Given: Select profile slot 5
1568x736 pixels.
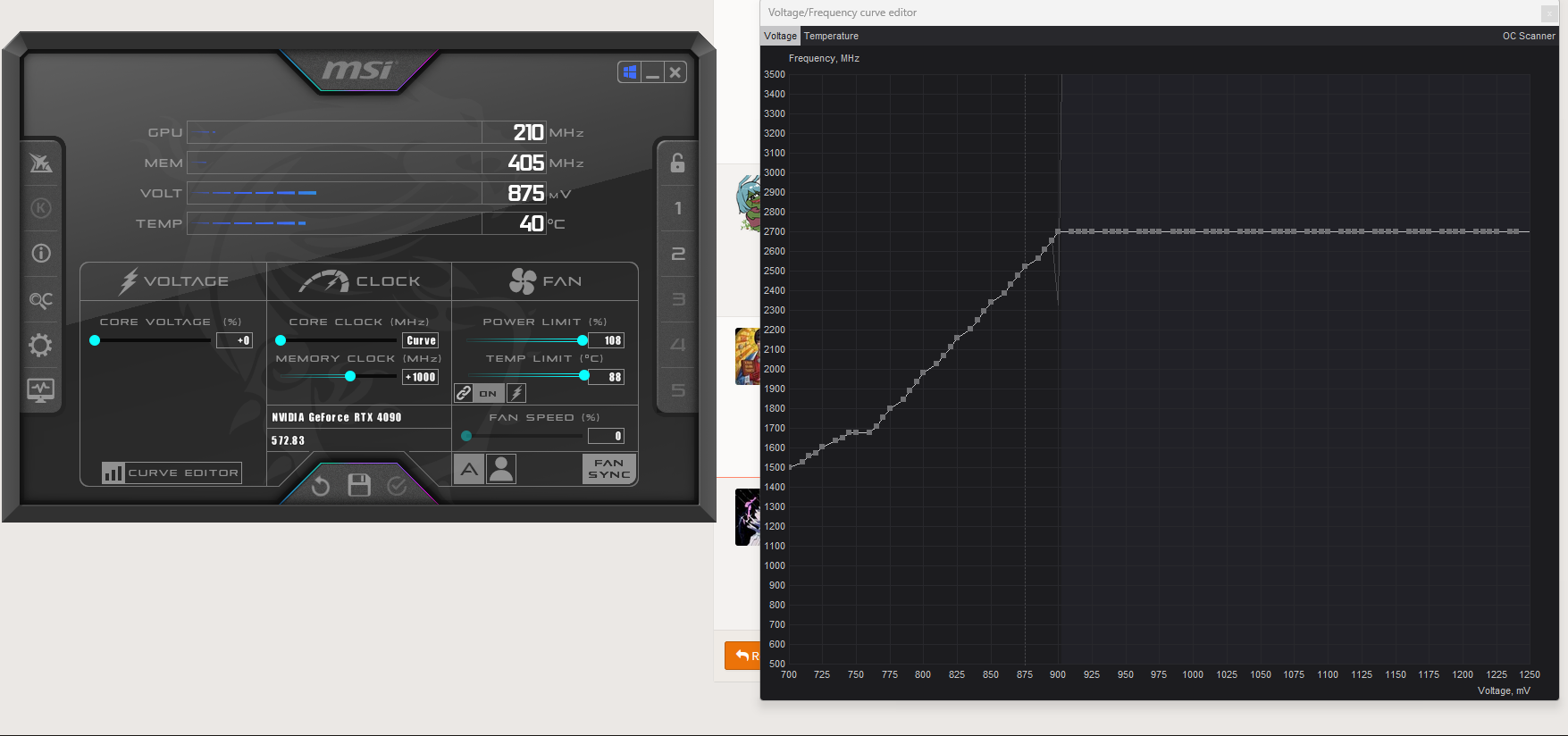Looking at the screenshot, I should point(677,390).
